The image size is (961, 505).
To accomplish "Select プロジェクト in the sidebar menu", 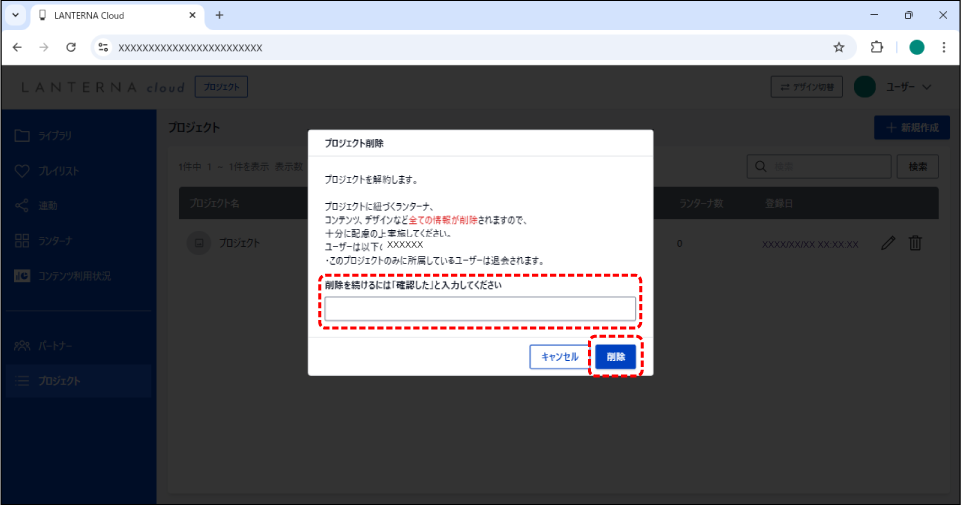I will click(59, 380).
